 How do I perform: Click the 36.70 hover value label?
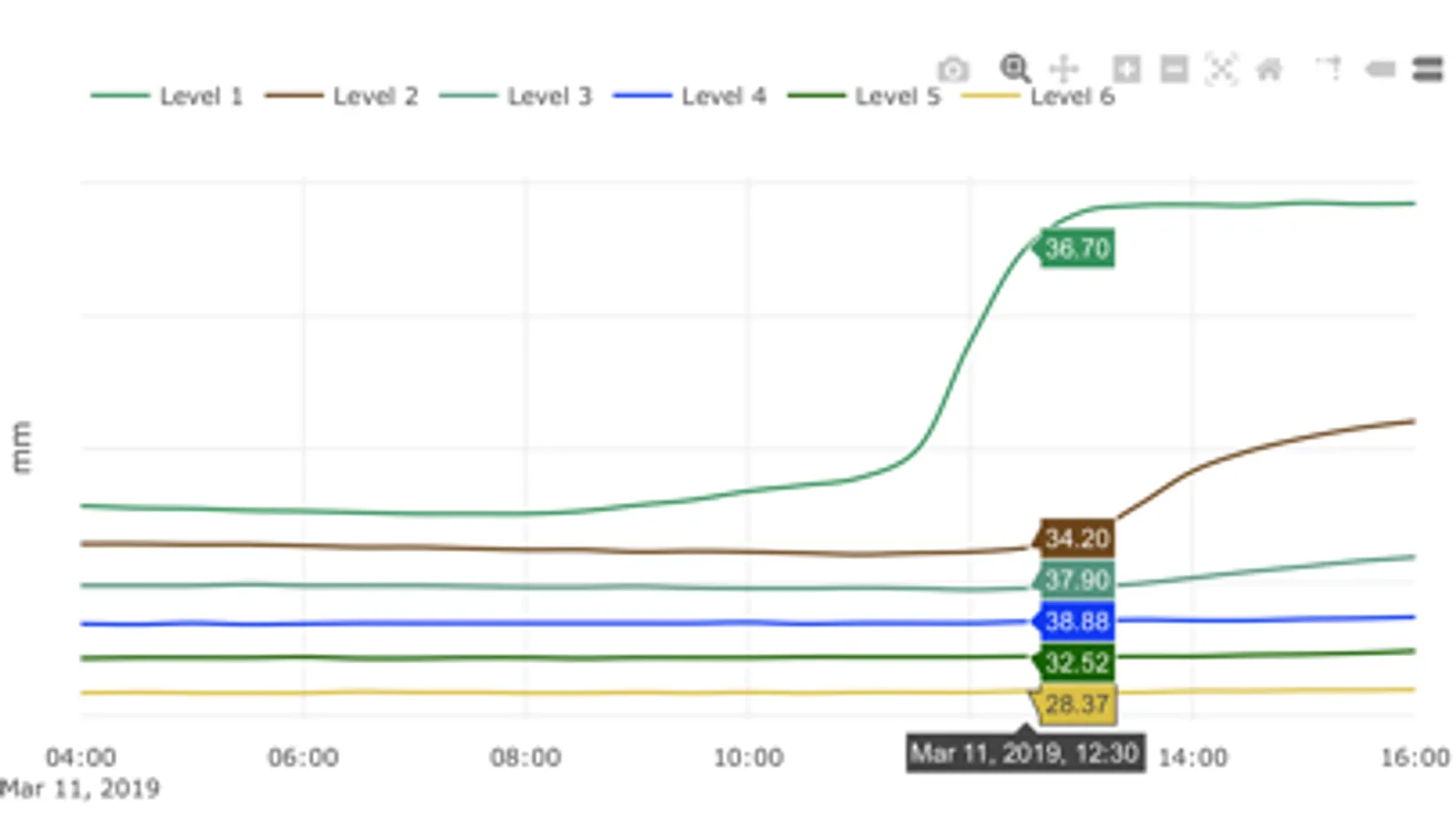[1074, 248]
